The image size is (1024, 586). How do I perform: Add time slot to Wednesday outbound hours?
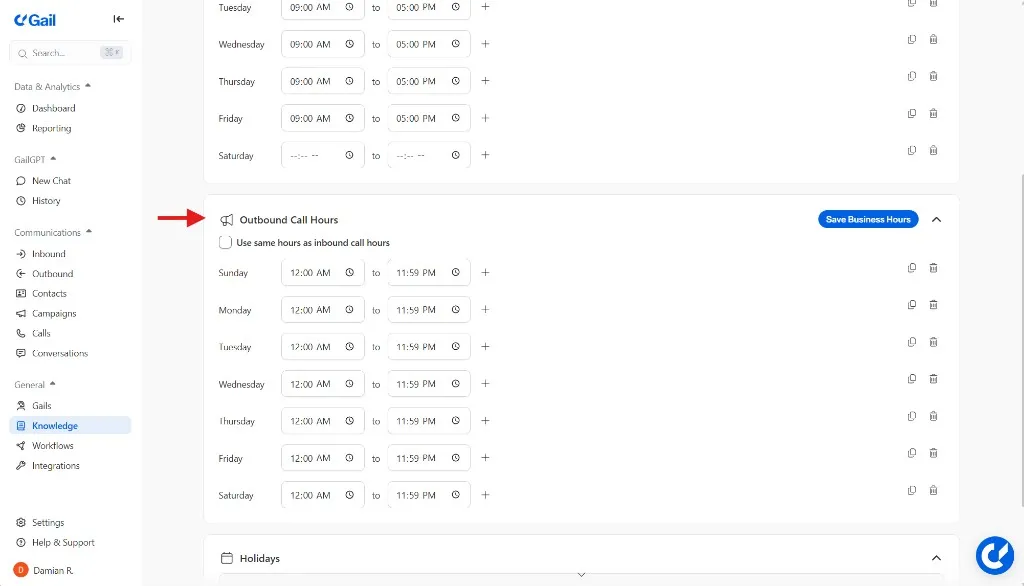(485, 383)
